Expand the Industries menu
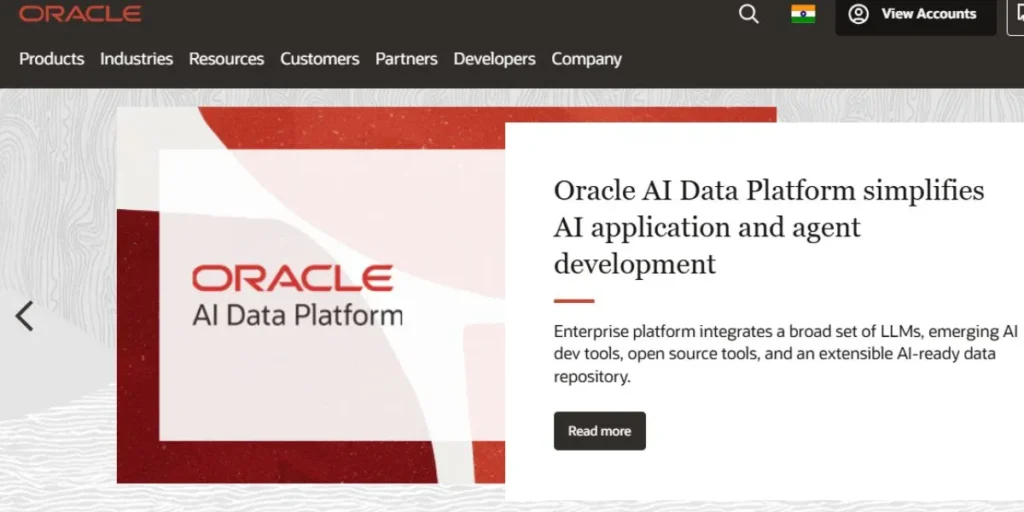 (136, 59)
